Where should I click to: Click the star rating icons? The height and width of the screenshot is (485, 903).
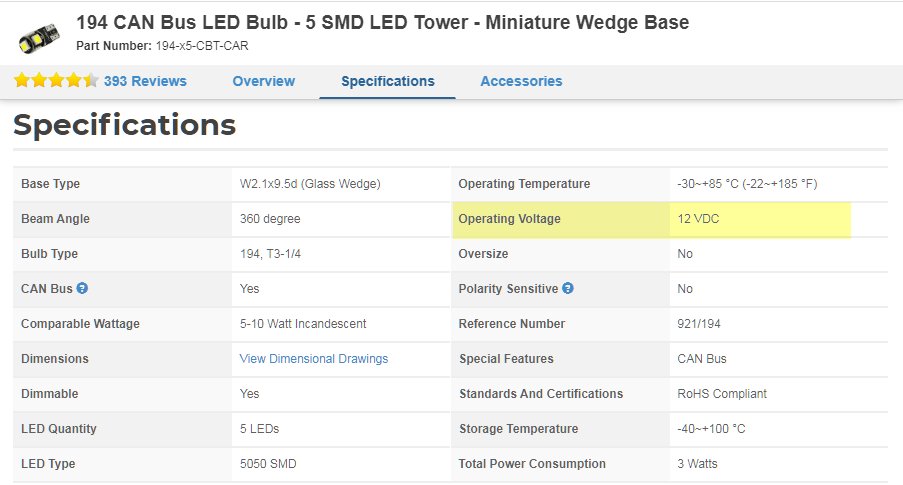[56, 80]
